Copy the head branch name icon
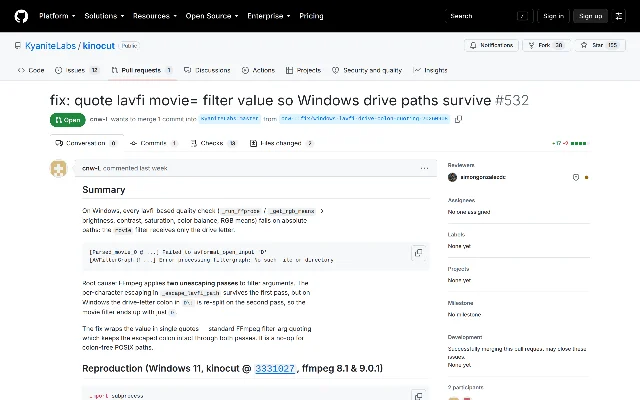 [458, 119]
